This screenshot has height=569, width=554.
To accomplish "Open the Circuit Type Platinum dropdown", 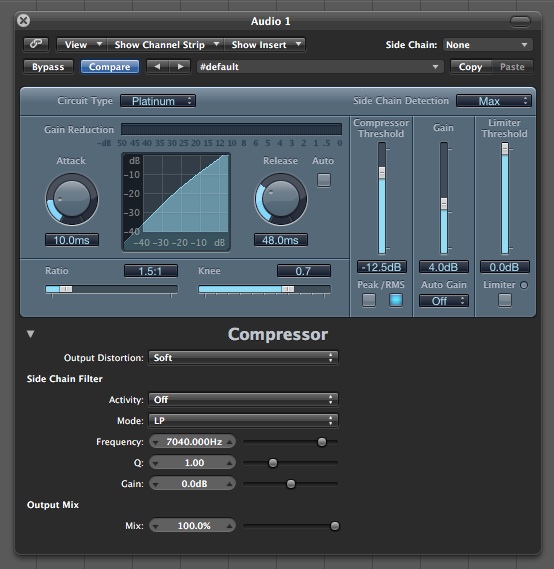I will (x=158, y=101).
